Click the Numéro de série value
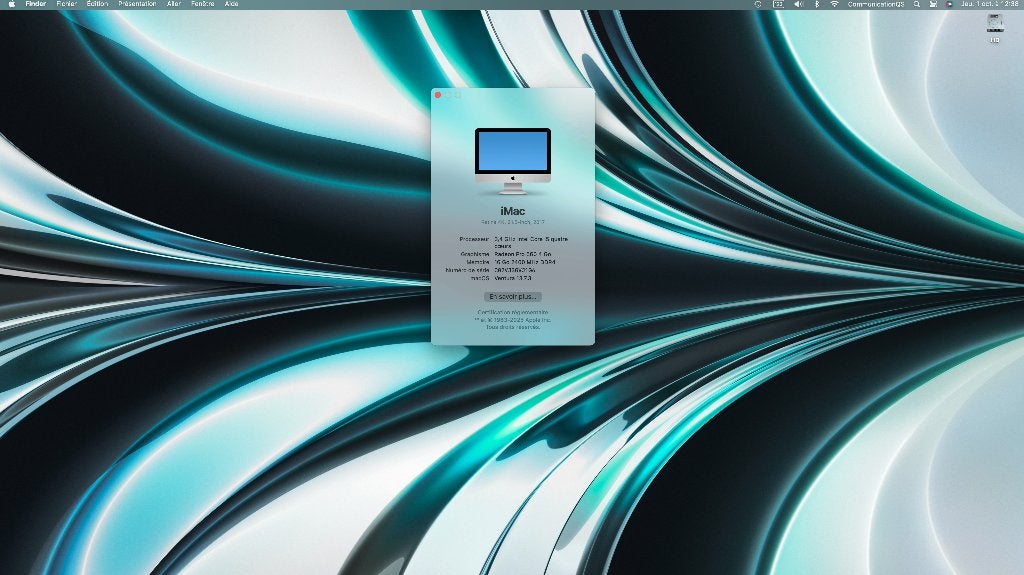The width and height of the screenshot is (1024, 575). pyautogui.click(x=515, y=270)
